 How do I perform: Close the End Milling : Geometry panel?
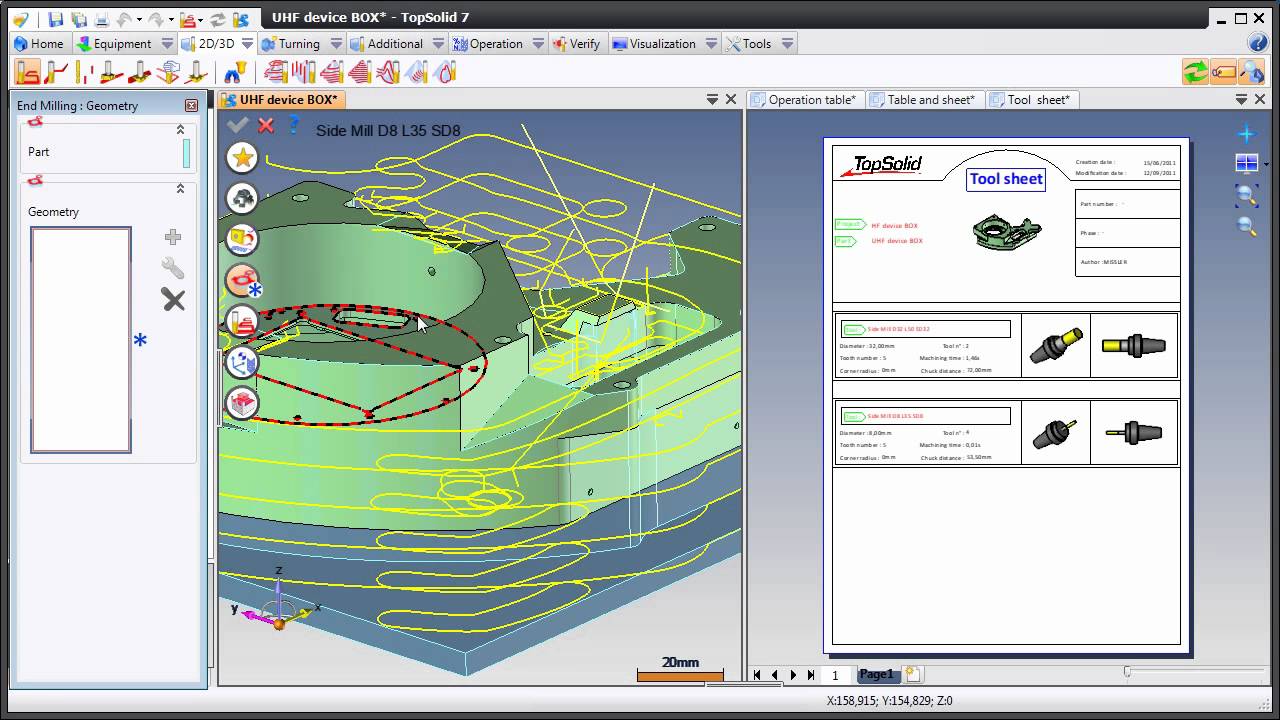pyautogui.click(x=191, y=105)
